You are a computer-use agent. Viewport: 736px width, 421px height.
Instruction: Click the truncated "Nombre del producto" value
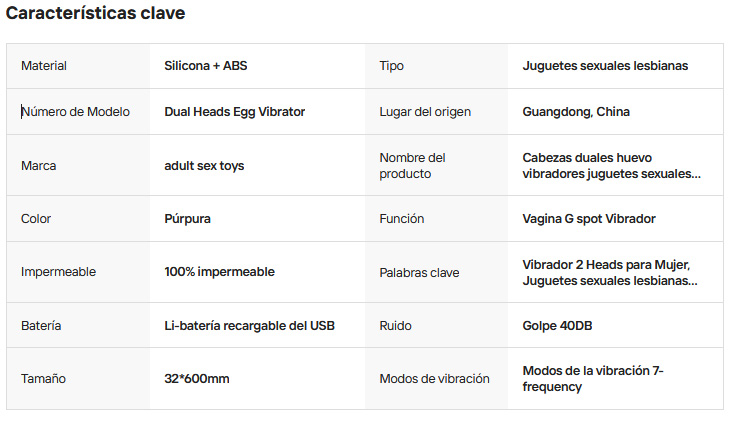pyautogui.click(x=611, y=165)
